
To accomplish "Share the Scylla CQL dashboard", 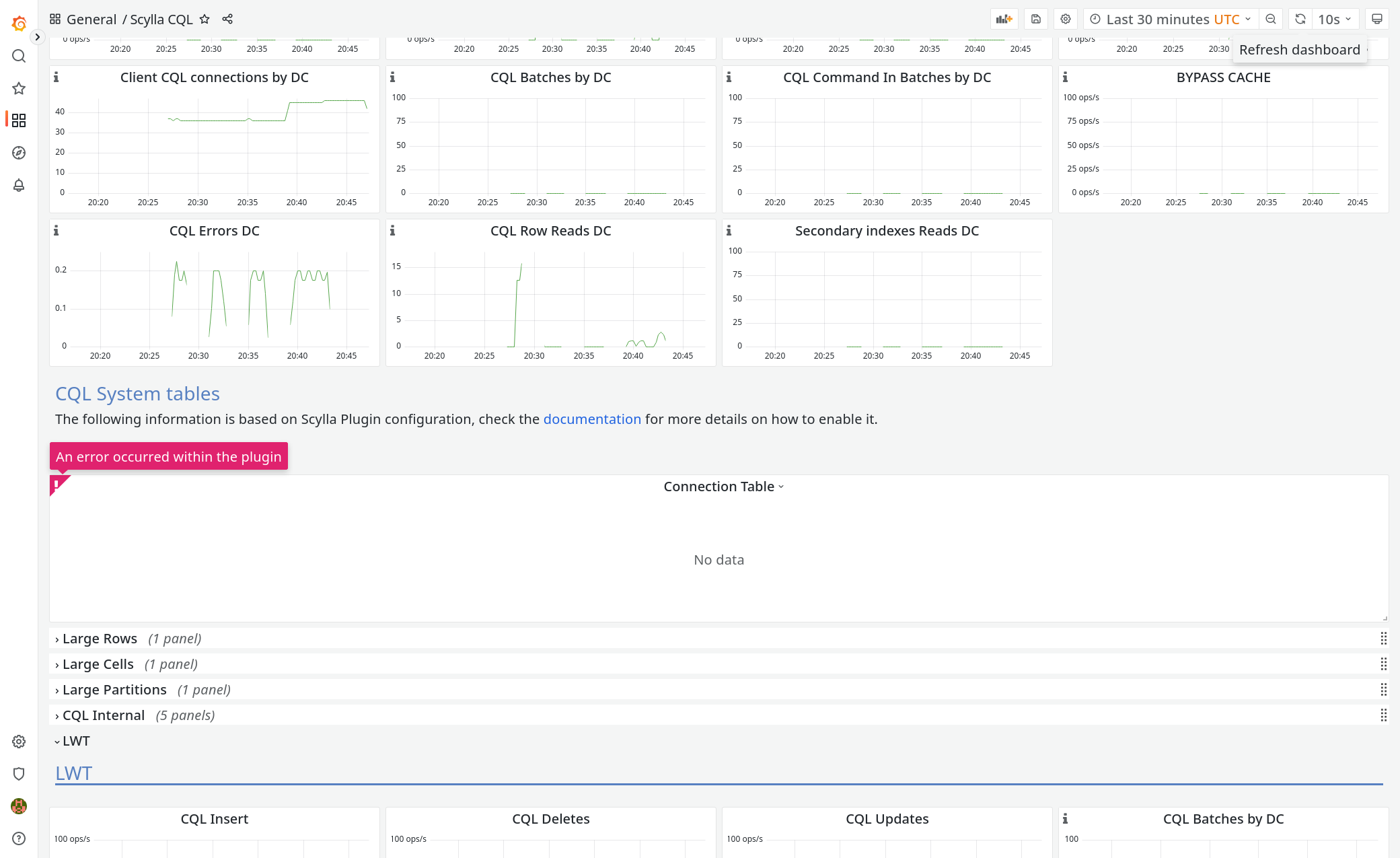I will tap(227, 20).
